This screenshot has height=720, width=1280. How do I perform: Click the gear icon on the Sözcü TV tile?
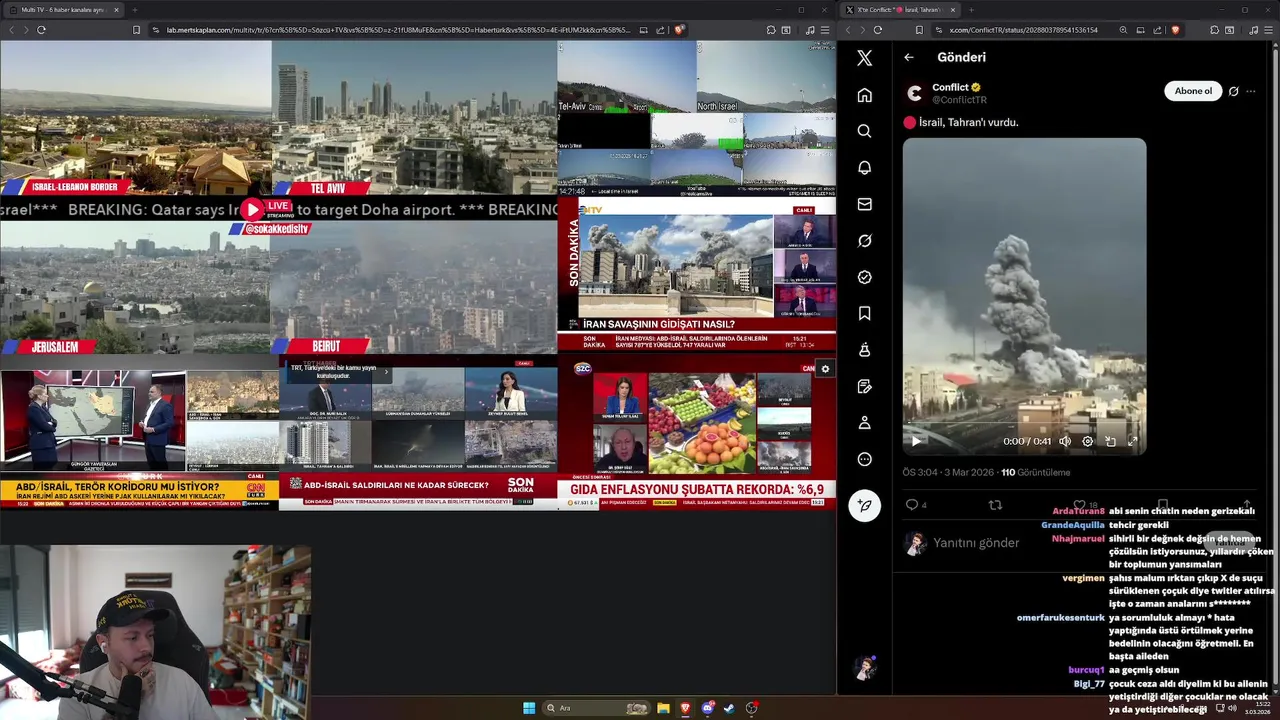point(825,369)
